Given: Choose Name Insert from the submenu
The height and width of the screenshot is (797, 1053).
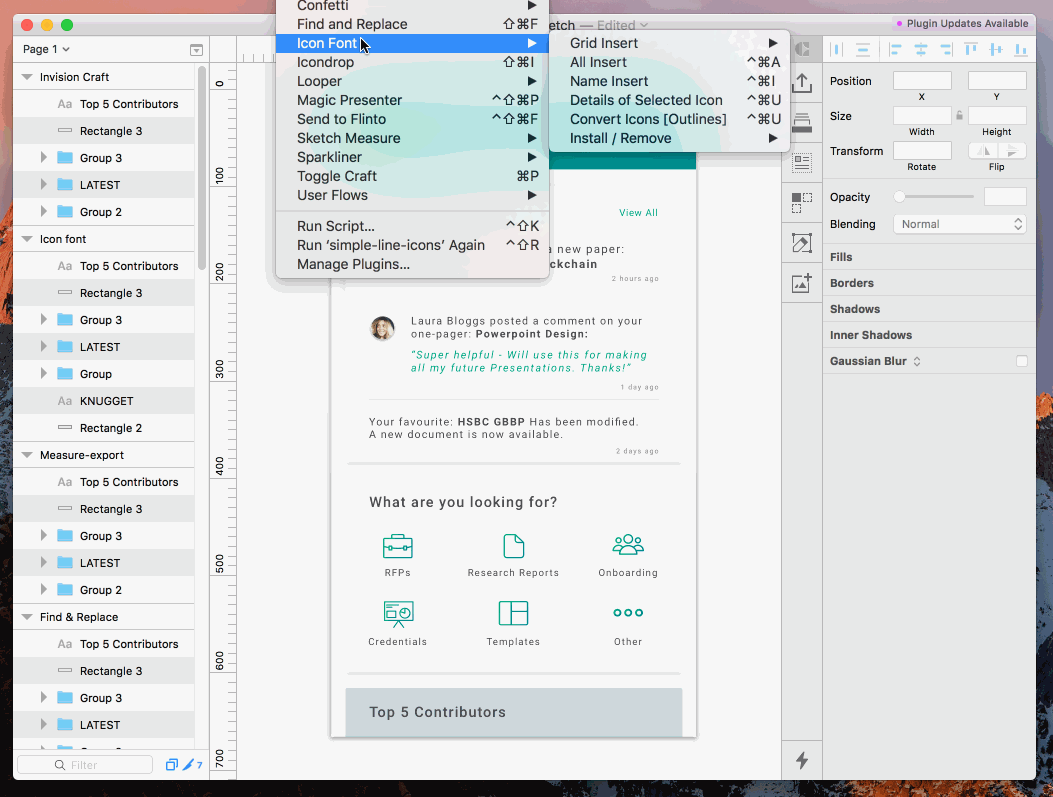Looking at the screenshot, I should point(669,81).
